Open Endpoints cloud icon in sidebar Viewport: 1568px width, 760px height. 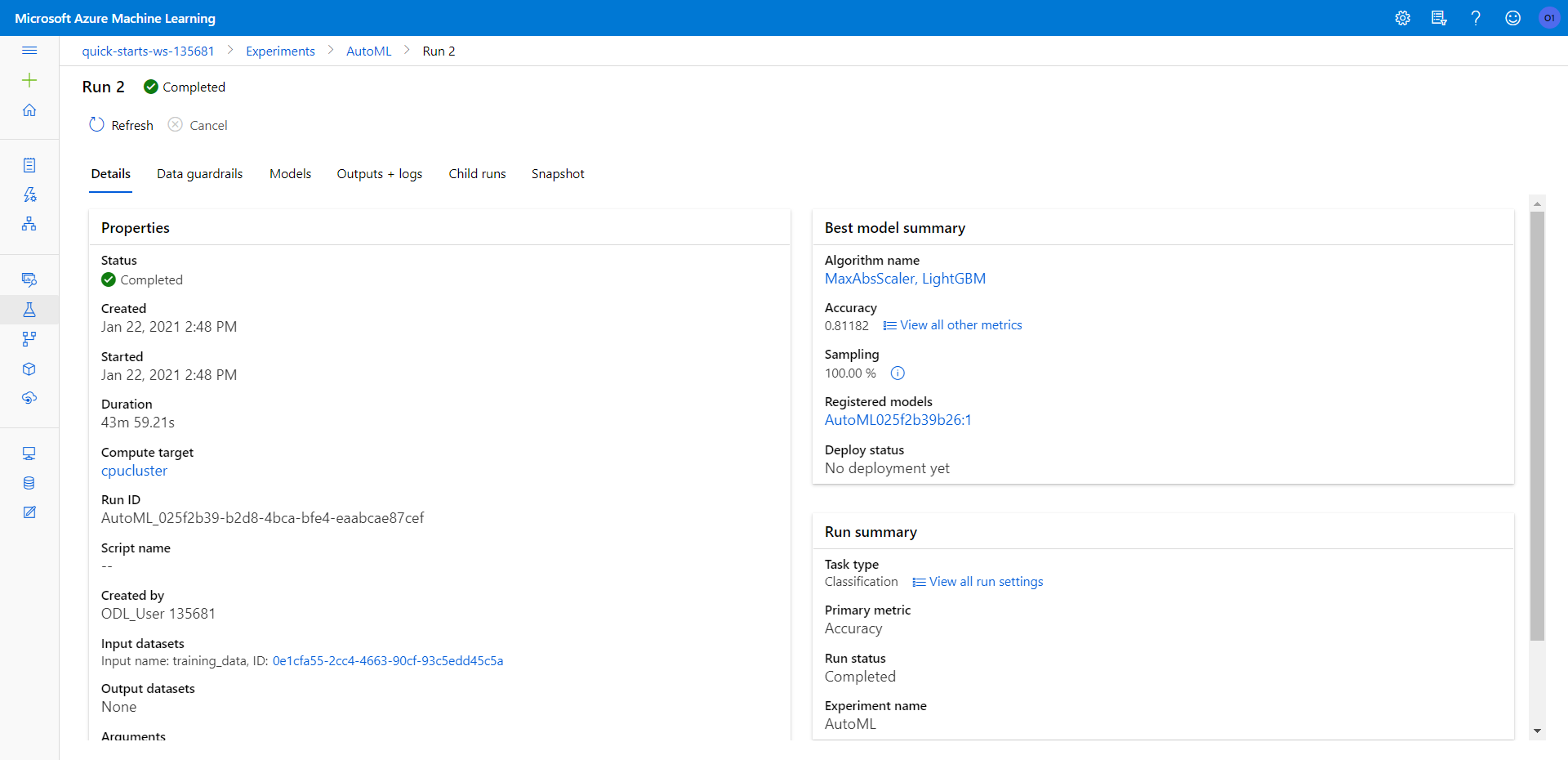click(x=29, y=398)
